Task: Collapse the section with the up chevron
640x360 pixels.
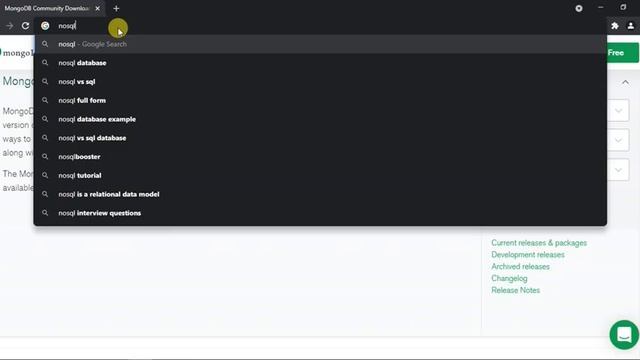Action: (x=625, y=82)
